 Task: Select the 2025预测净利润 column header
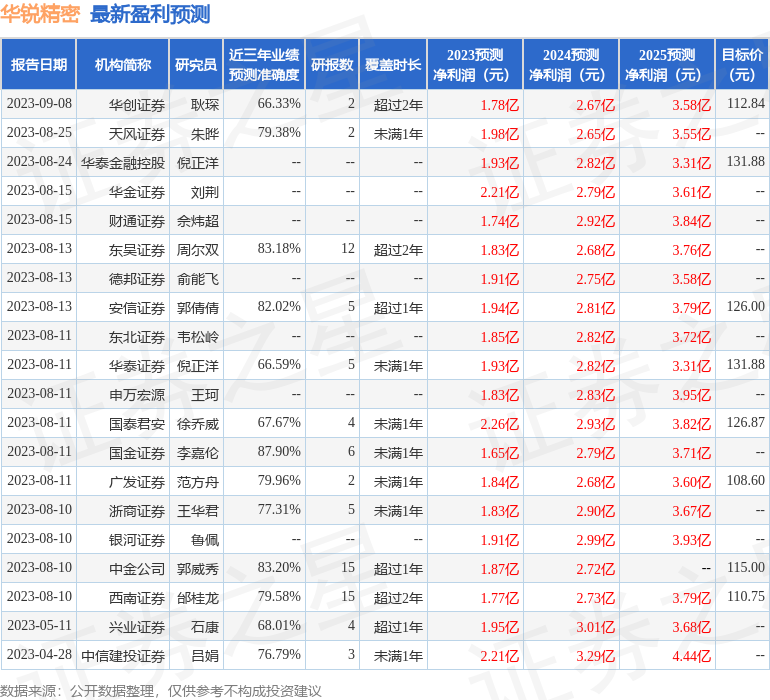click(x=667, y=64)
